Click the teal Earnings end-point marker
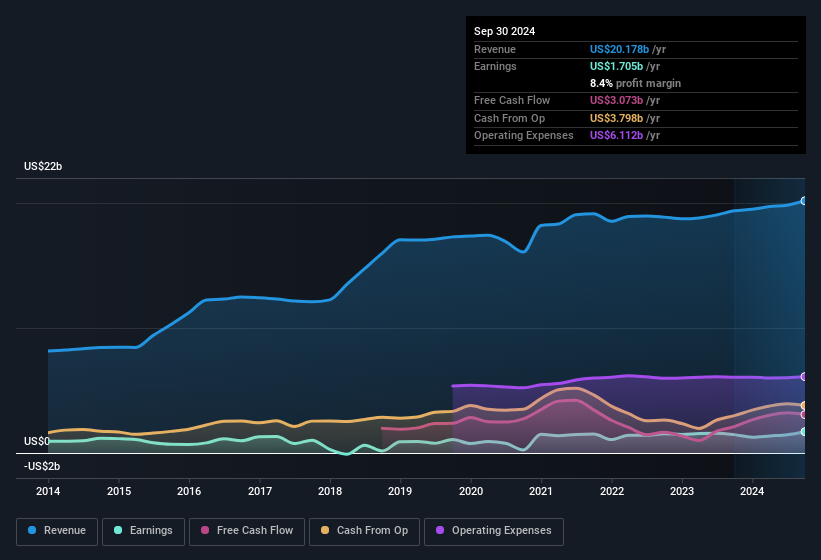 point(803,432)
